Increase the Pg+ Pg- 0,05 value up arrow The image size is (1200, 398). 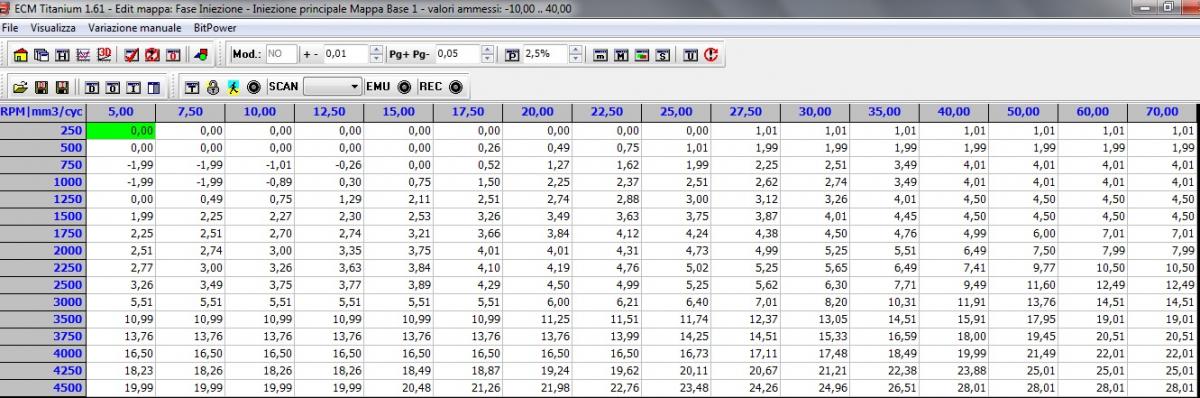[487, 49]
